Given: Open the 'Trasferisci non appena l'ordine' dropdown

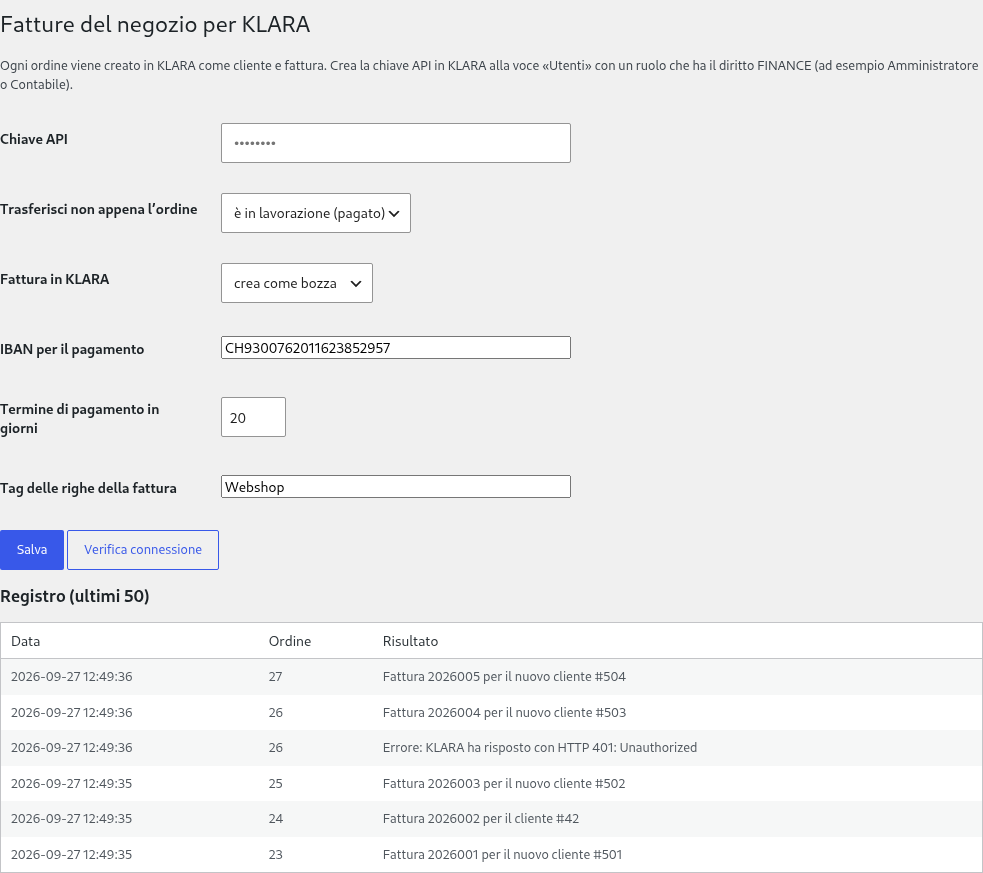Looking at the screenshot, I should pos(316,213).
